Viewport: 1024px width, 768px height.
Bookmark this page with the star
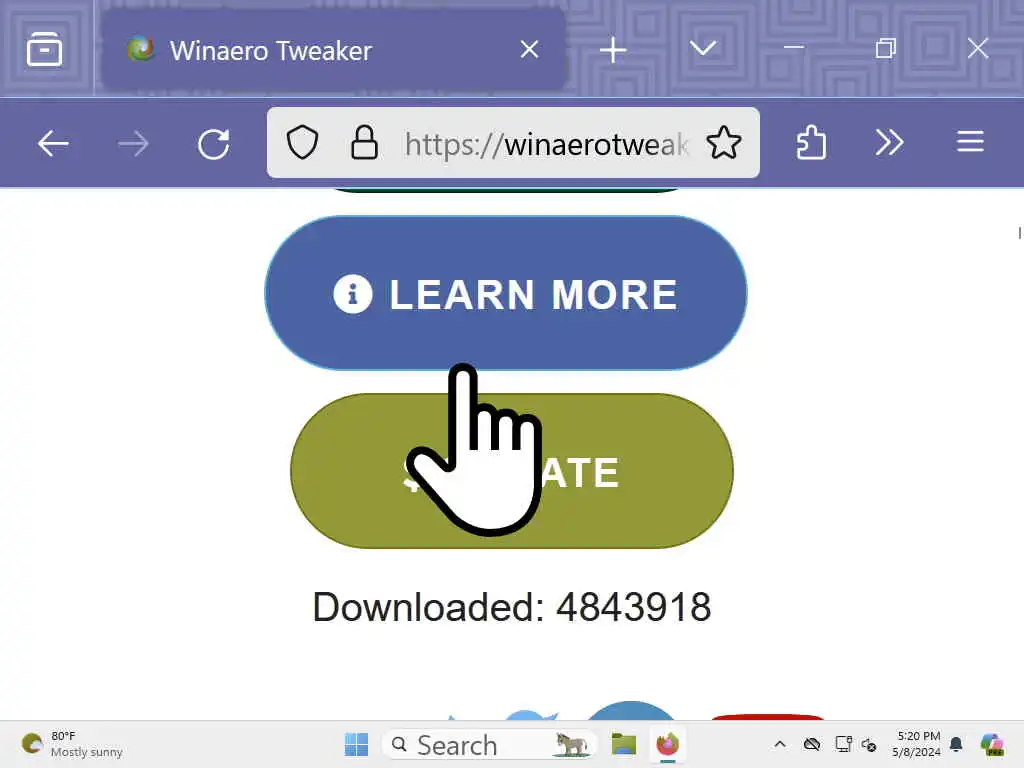coord(724,142)
